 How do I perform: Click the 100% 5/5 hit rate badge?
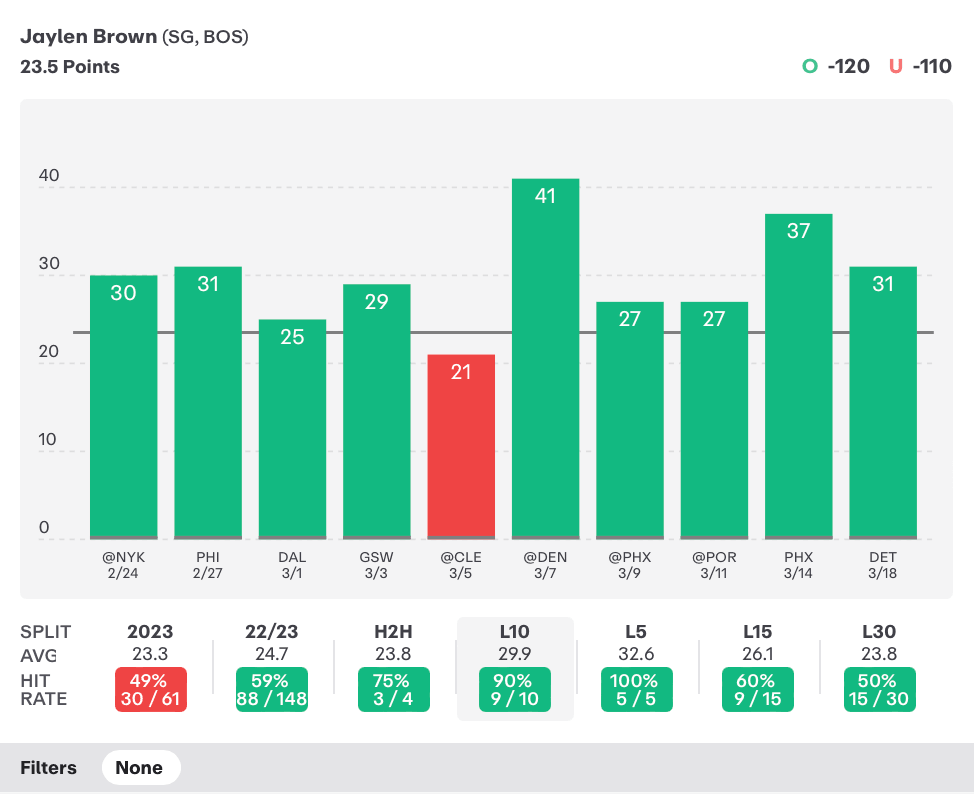point(637,690)
